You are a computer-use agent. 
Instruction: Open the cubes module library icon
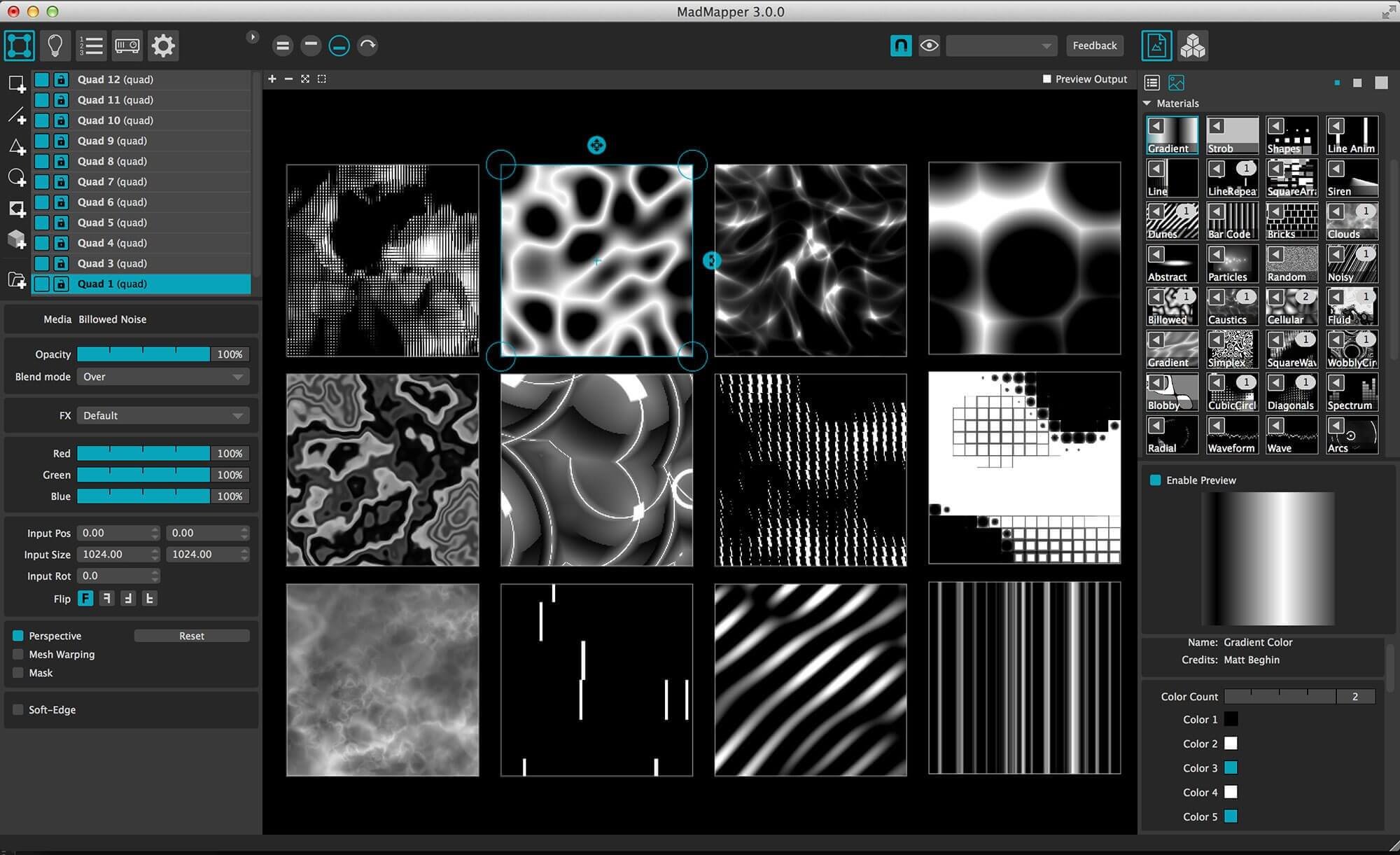[x=1193, y=46]
